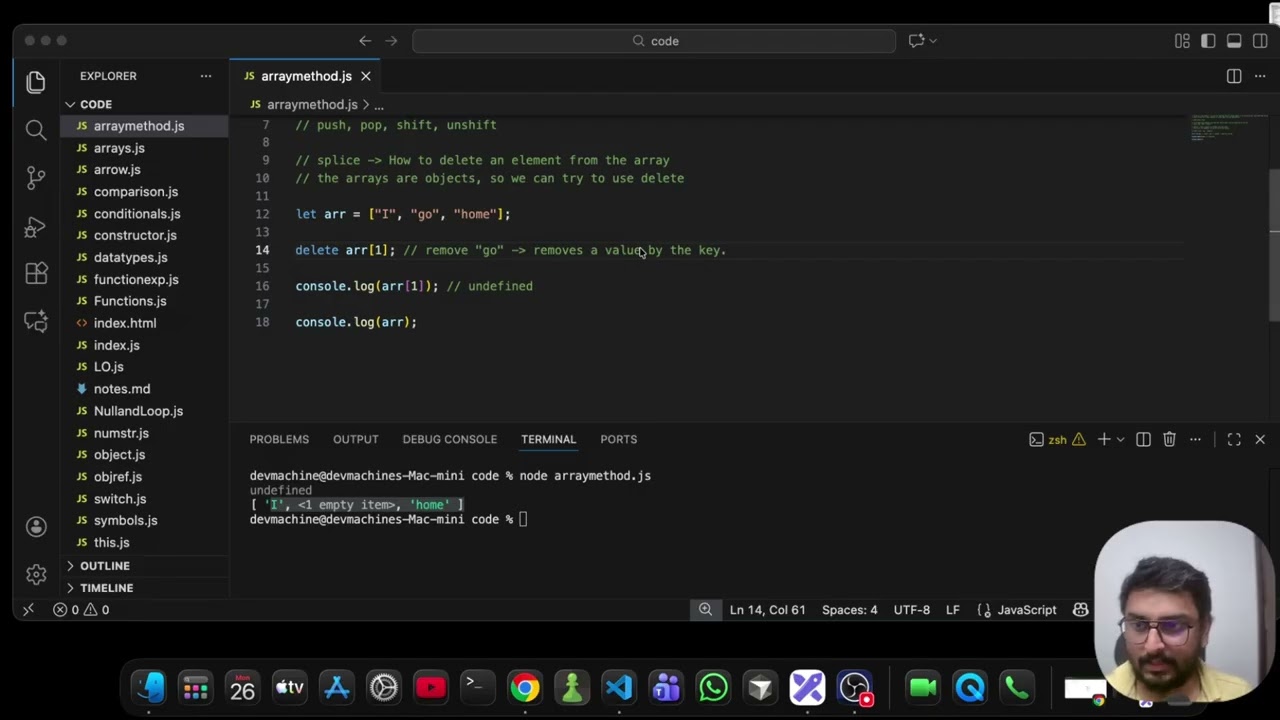This screenshot has height=720, width=1280.
Task: Open comparison.js file
Action: (x=136, y=192)
